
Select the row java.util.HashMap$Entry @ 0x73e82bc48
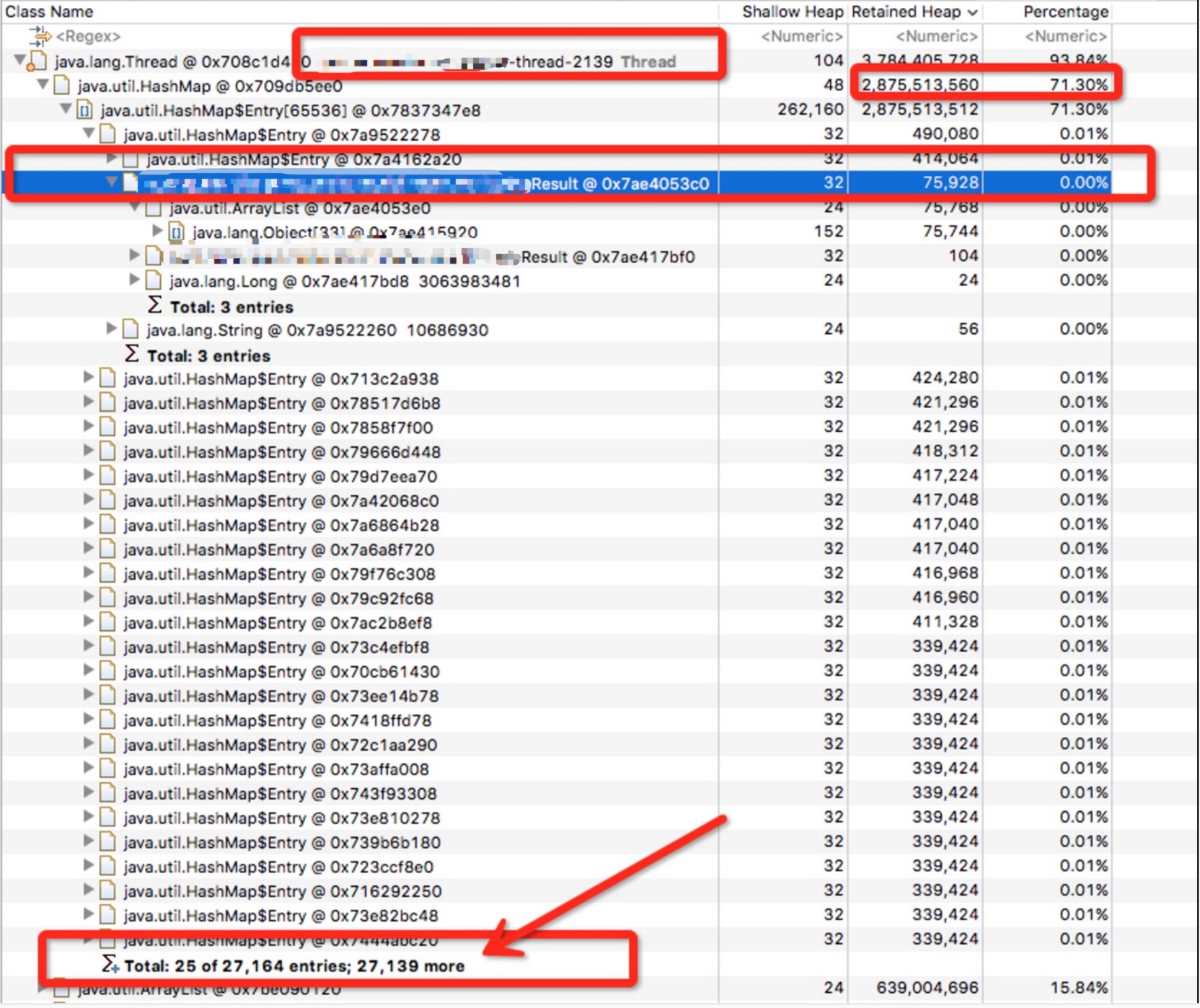555,916
